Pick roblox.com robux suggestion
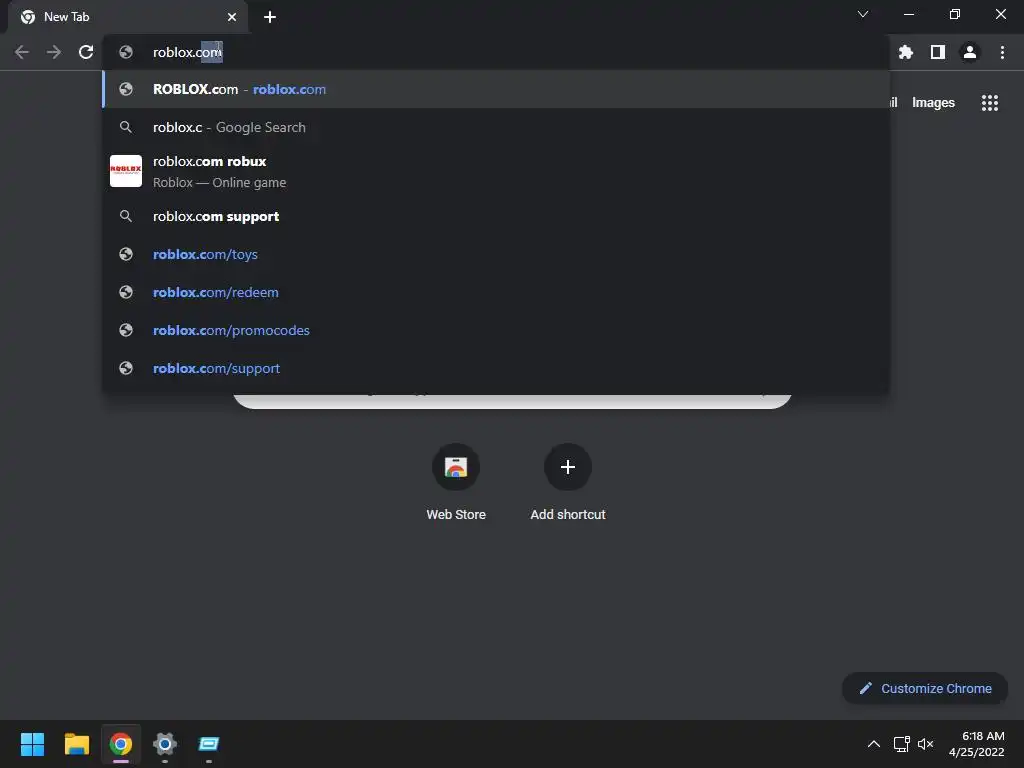 pyautogui.click(x=496, y=172)
